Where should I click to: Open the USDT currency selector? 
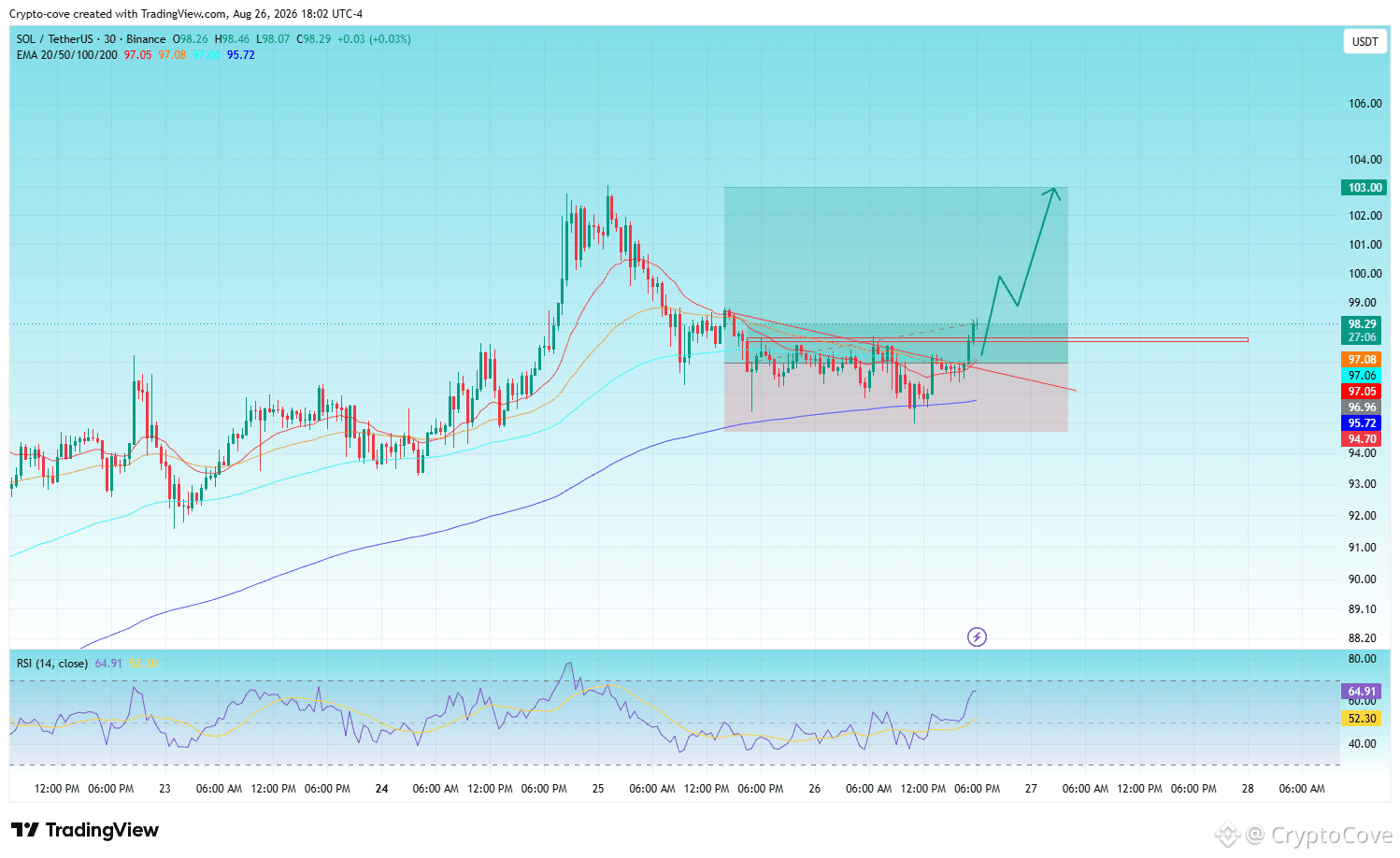[1365, 42]
